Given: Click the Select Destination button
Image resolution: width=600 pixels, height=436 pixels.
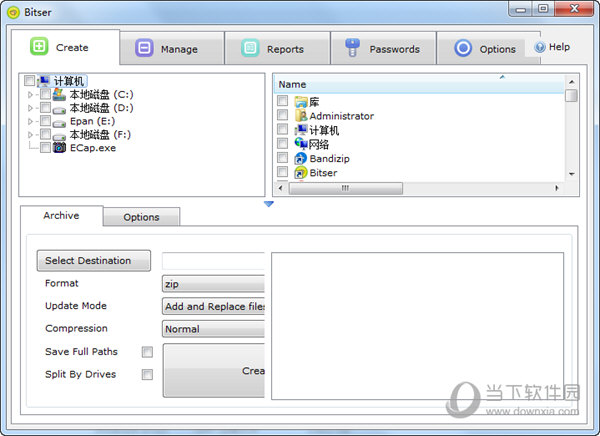Looking at the screenshot, I should 94,261.
